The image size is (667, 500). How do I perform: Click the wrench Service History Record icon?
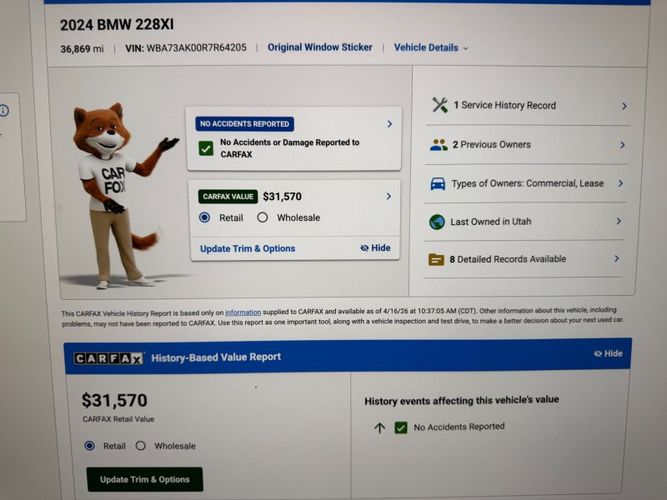point(439,105)
